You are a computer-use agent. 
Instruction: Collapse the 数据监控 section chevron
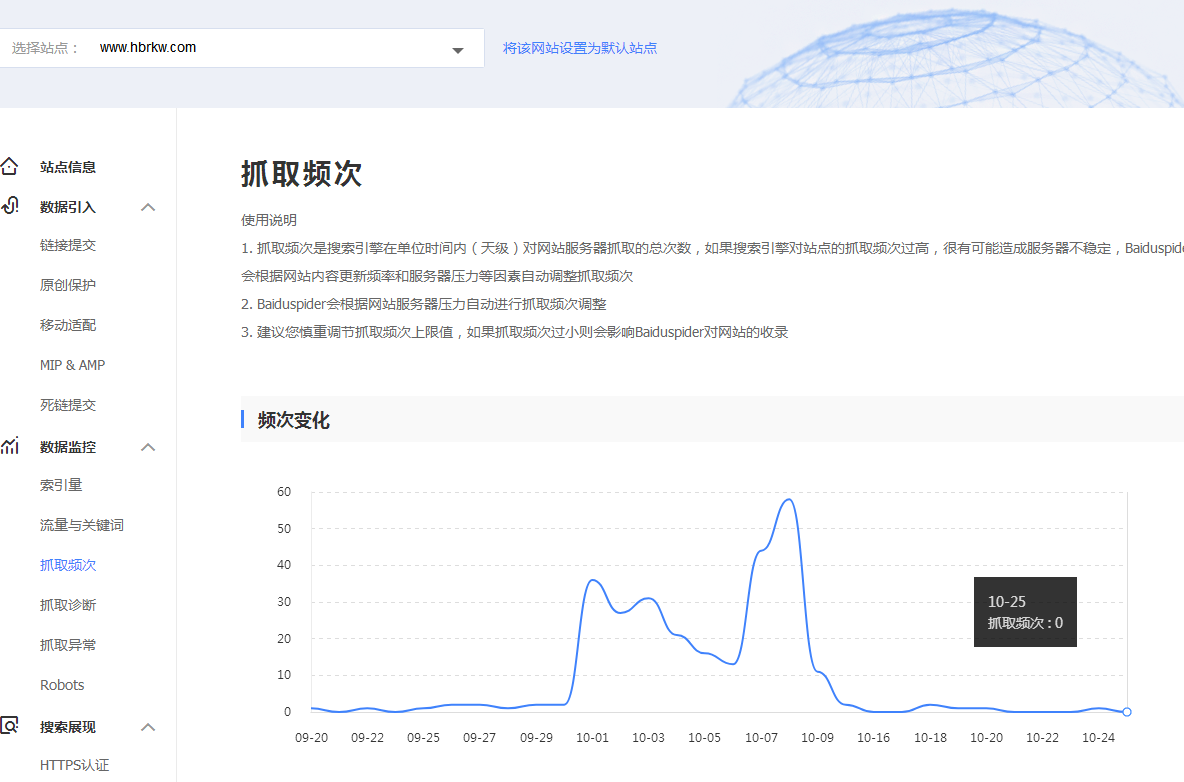coord(148,447)
